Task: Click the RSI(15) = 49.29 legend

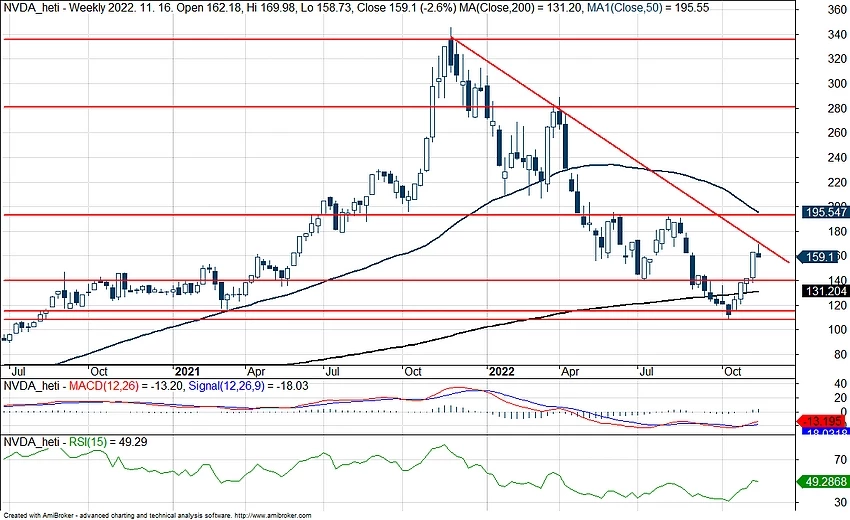Action: click(108, 442)
